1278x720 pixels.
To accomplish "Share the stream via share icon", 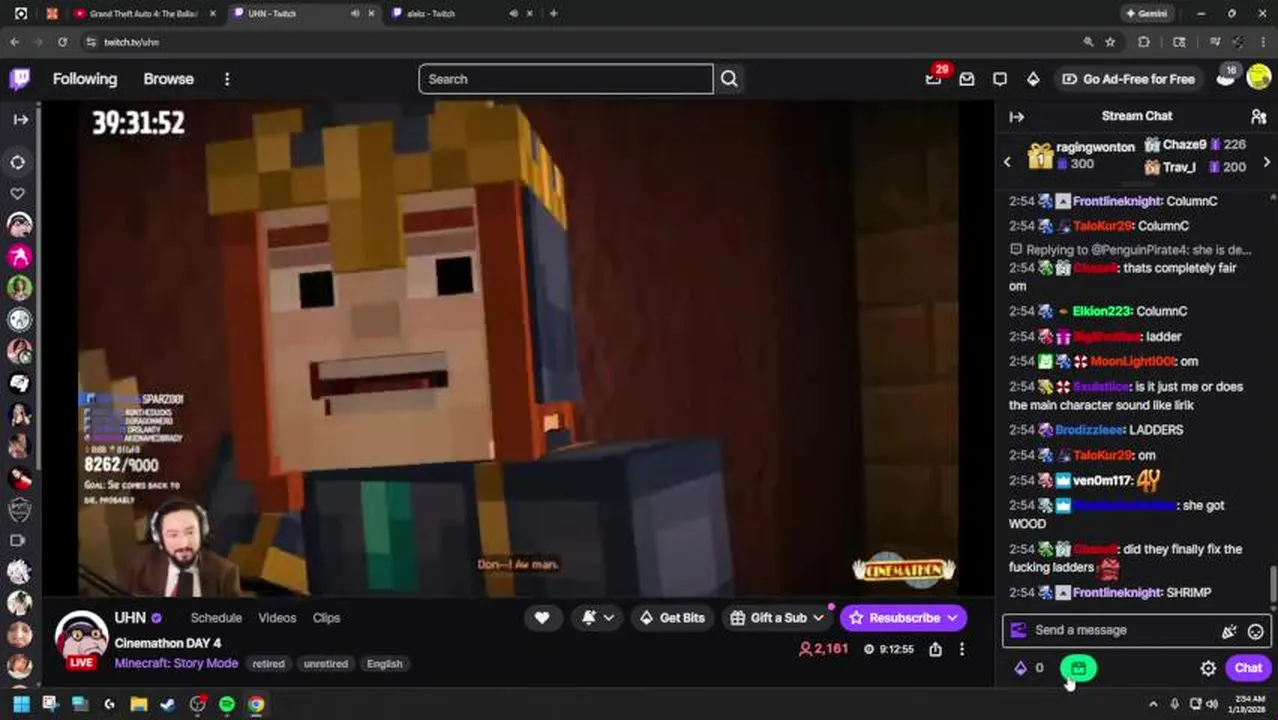I will tap(935, 649).
